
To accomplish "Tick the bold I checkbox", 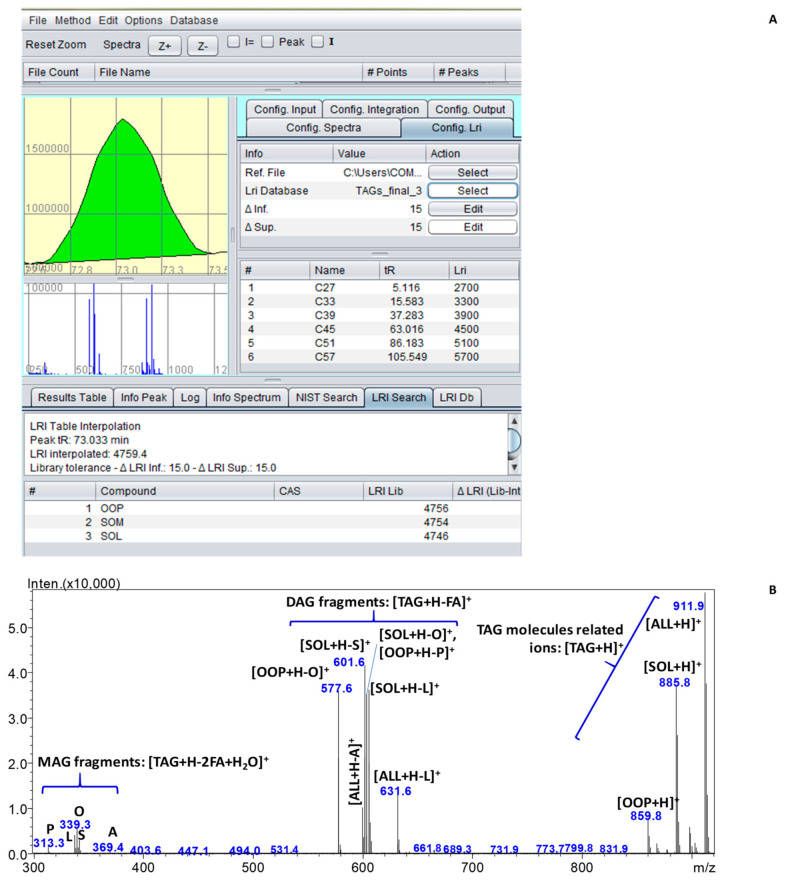I will point(318,42).
